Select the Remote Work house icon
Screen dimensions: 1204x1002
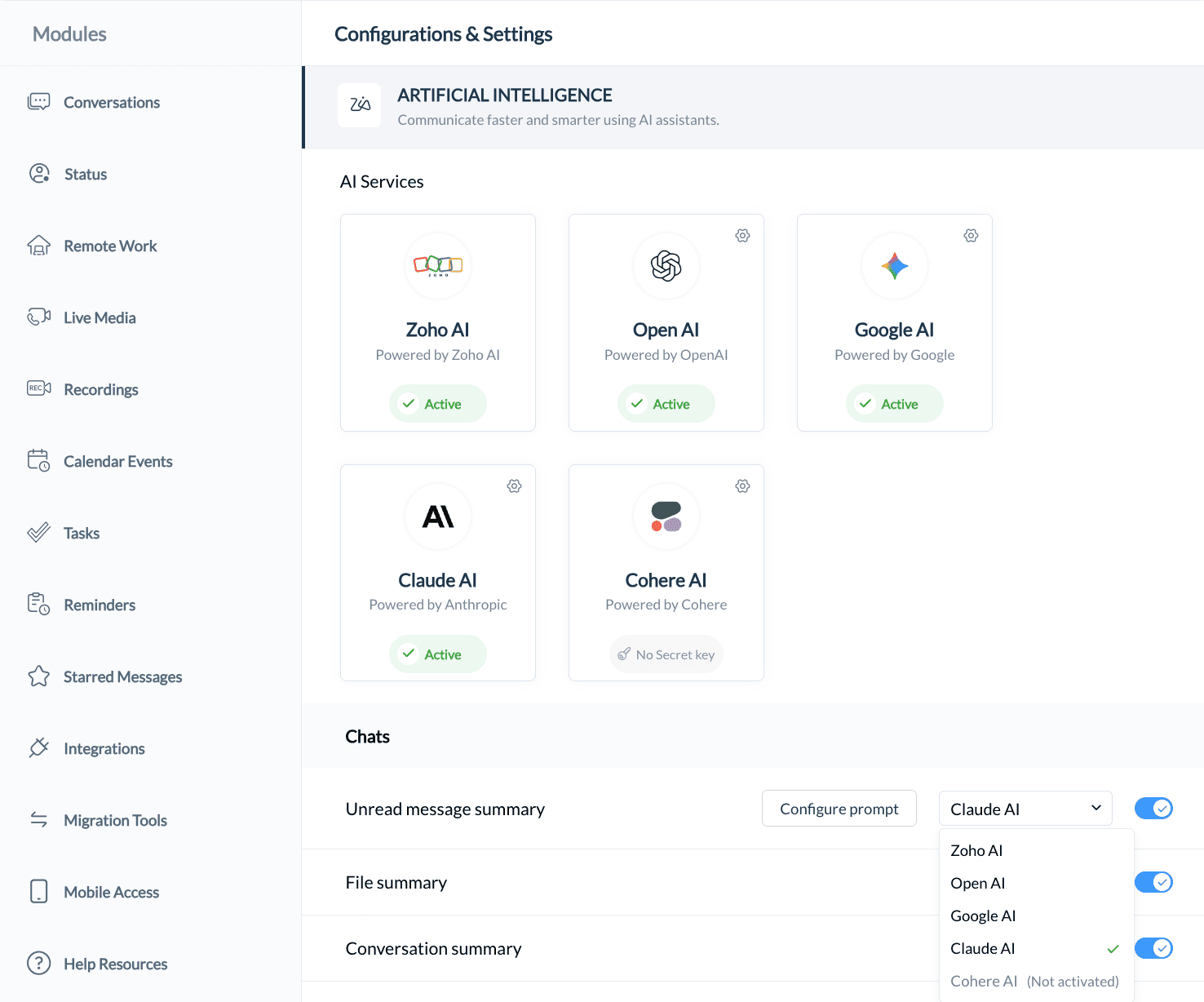point(39,246)
